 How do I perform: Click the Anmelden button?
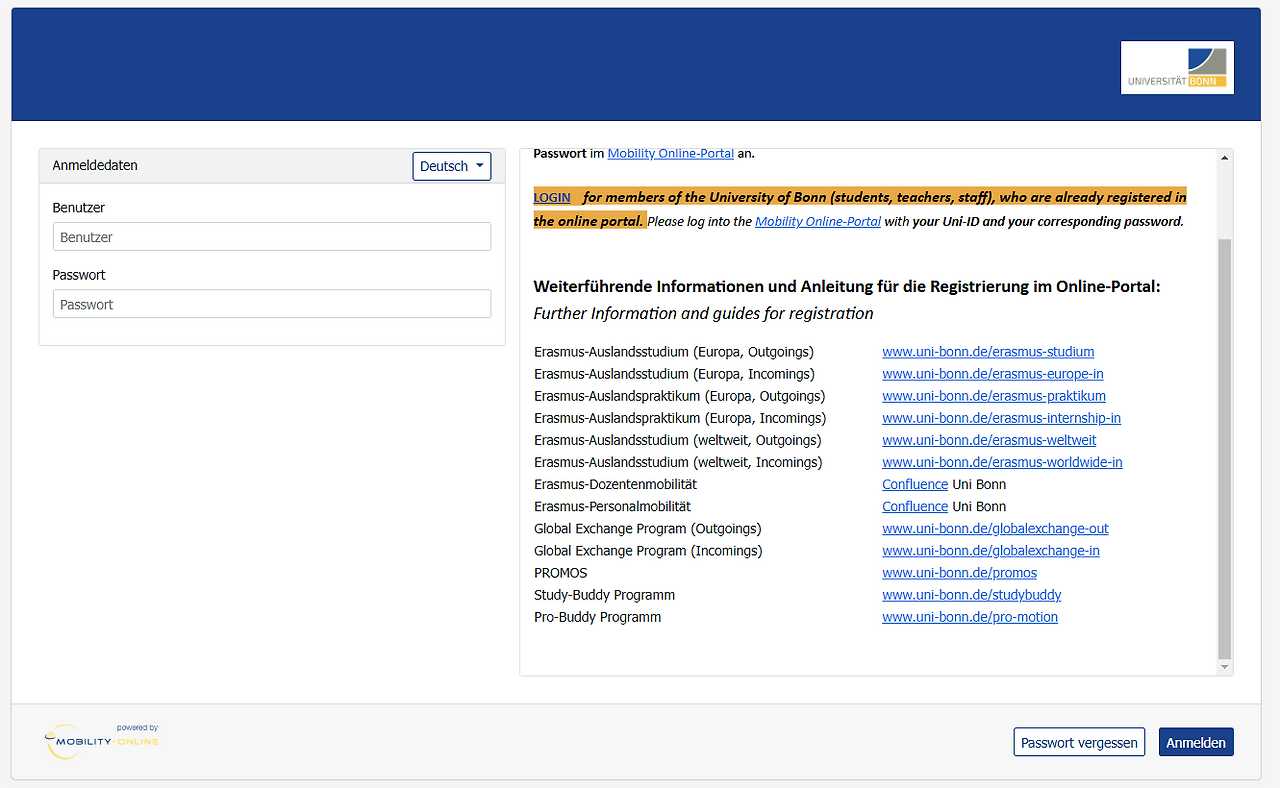tap(1196, 742)
